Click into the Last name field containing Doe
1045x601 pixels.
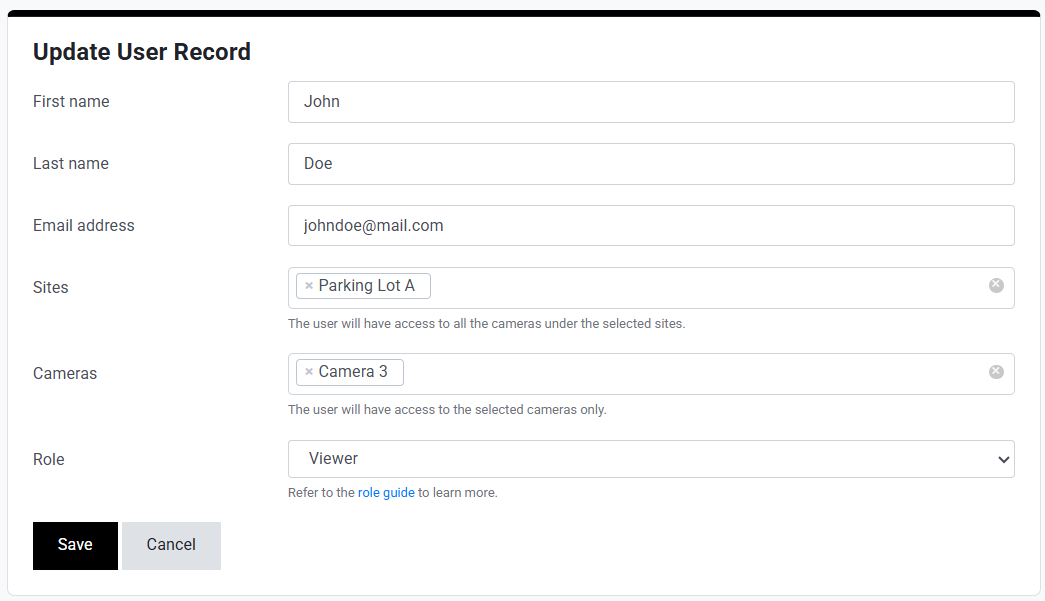click(651, 164)
